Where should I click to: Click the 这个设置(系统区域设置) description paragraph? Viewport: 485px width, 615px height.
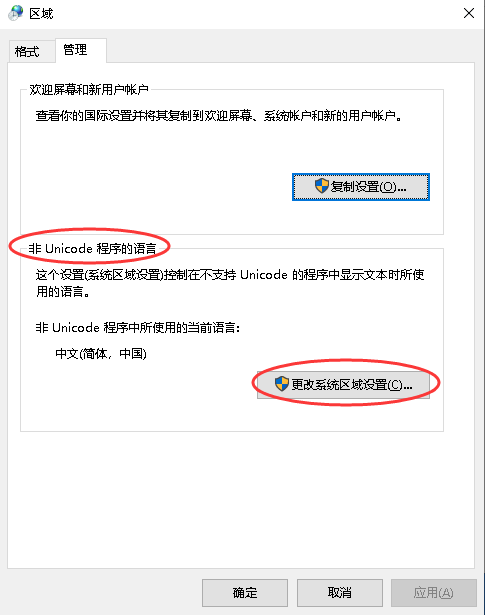[x=230, y=283]
